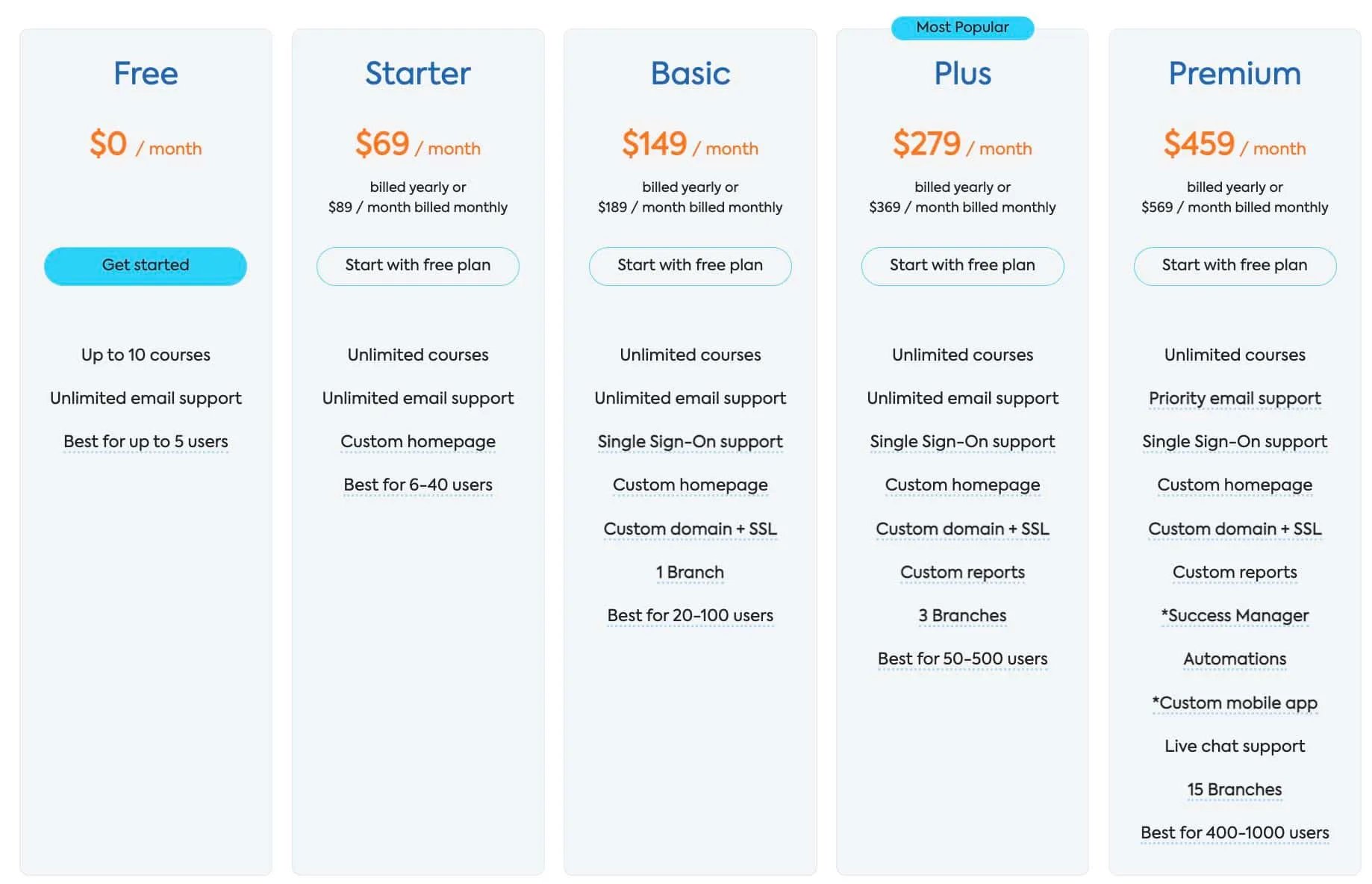
Task: Click Best for up to 5 users
Action: click(146, 441)
